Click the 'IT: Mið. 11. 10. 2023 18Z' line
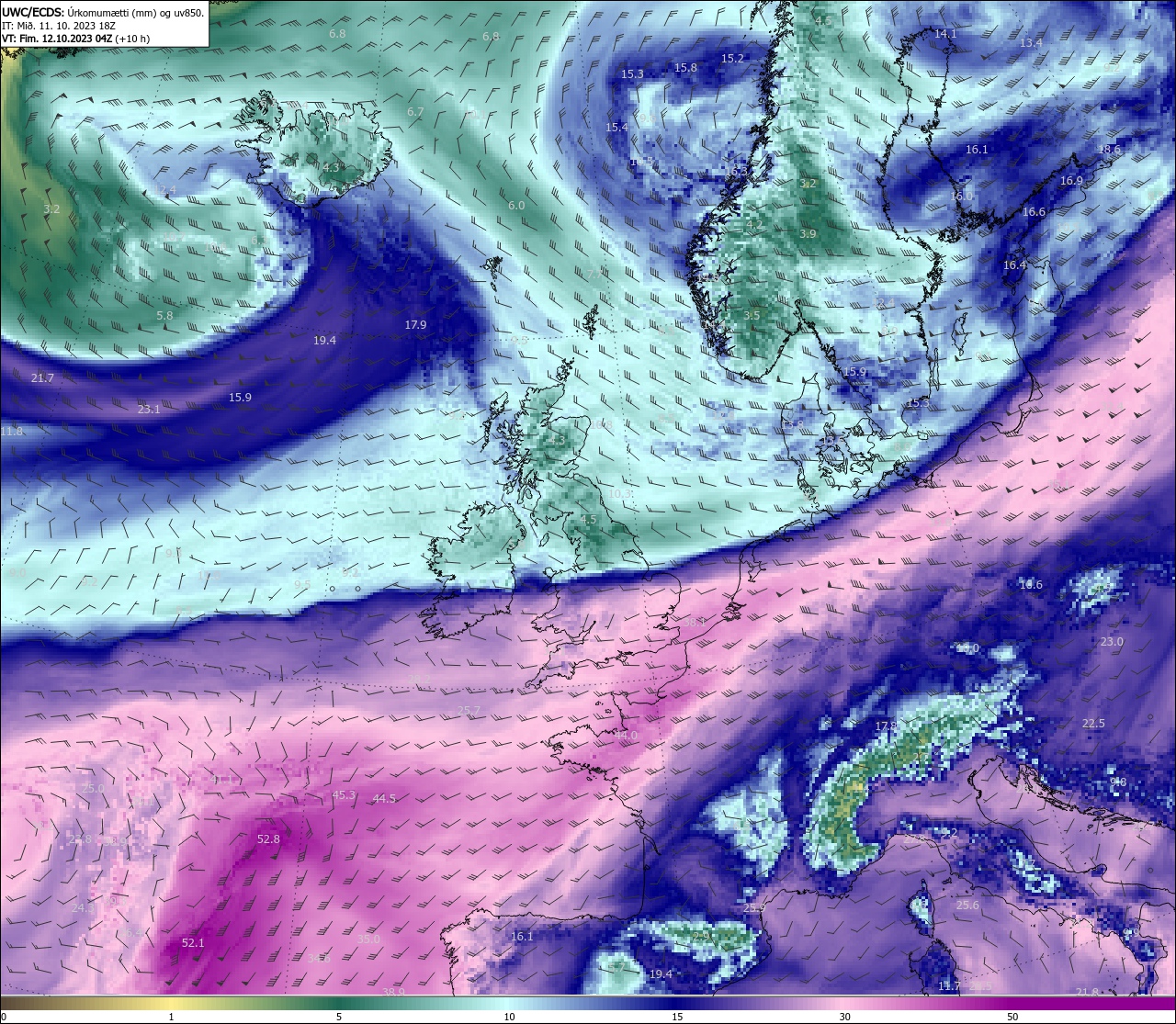Image resolution: width=1176 pixels, height=1024 pixels. [x=59, y=26]
